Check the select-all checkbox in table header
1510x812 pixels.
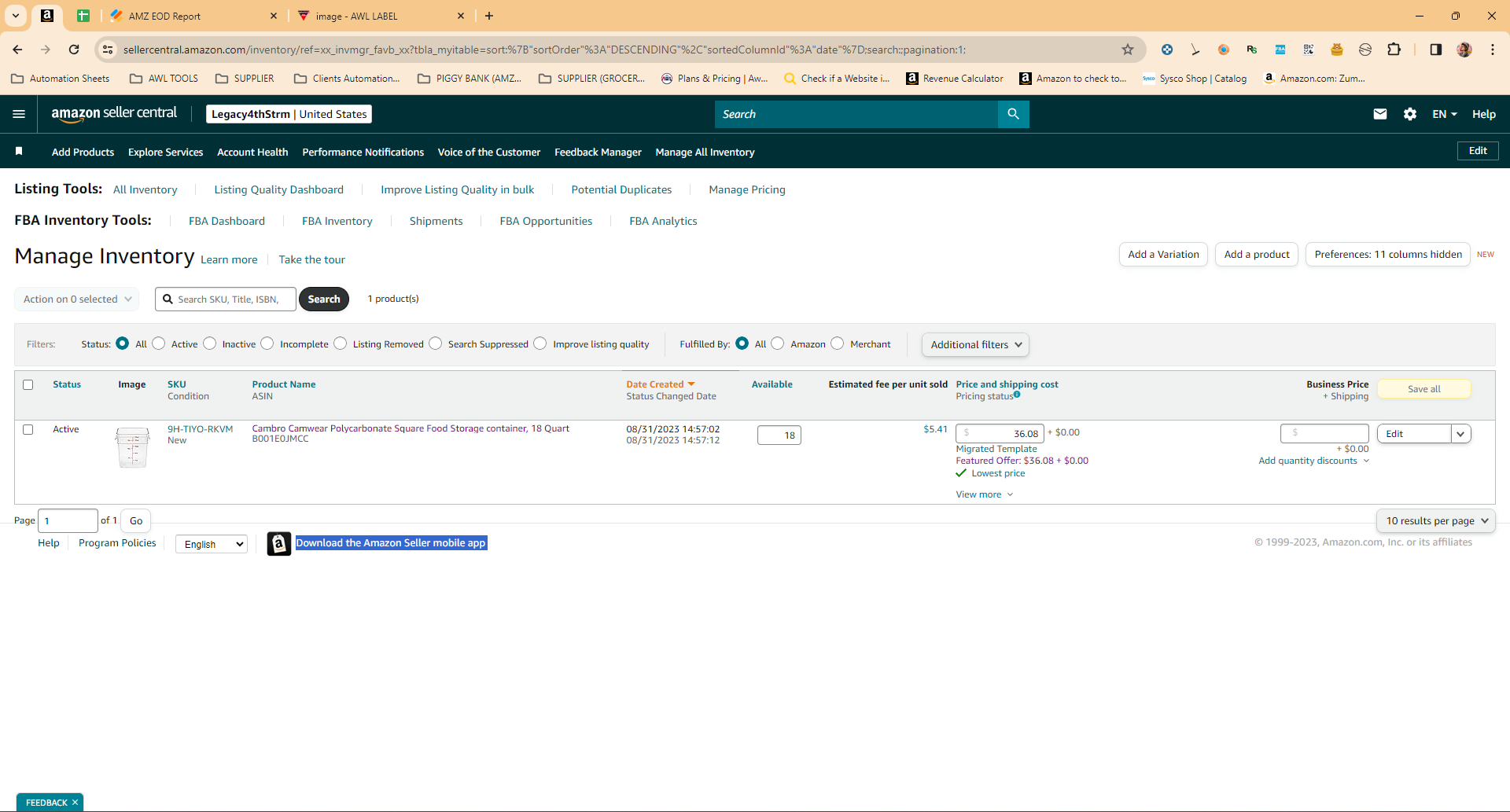coord(28,384)
